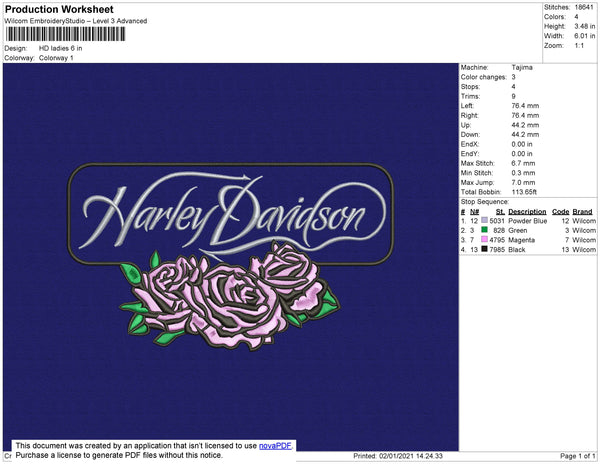Click the 'Color changes:' label
Image resolution: width=600 pixels, height=464 pixels.
click(483, 77)
